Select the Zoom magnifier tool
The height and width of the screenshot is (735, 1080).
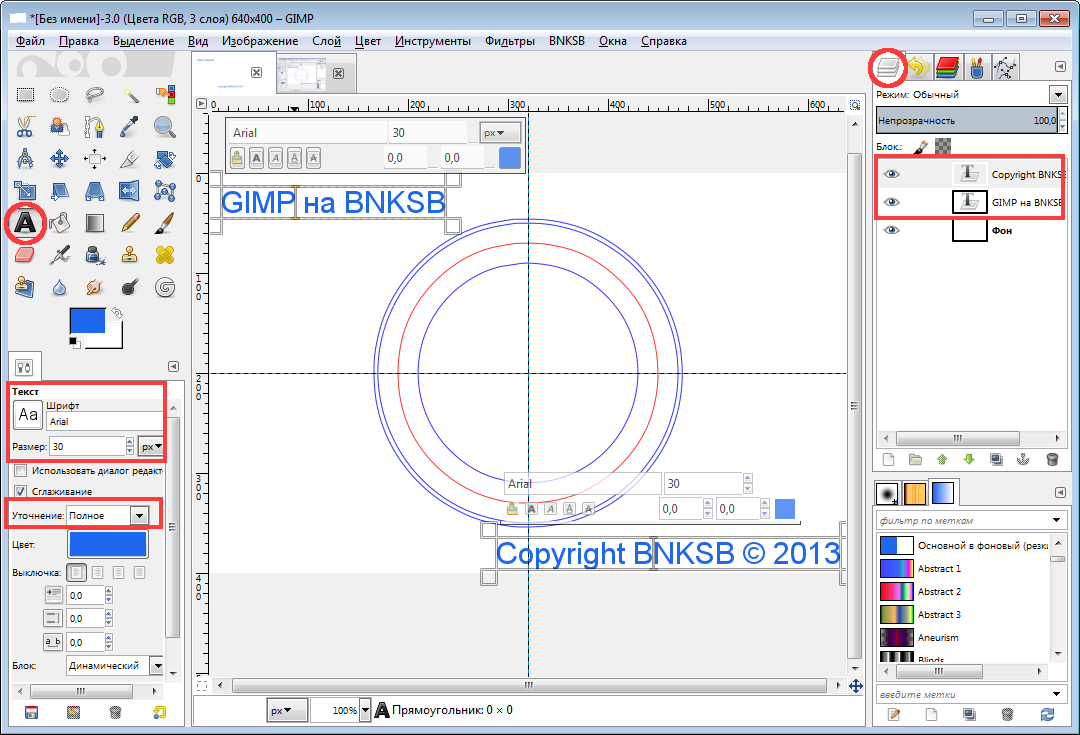click(165, 127)
